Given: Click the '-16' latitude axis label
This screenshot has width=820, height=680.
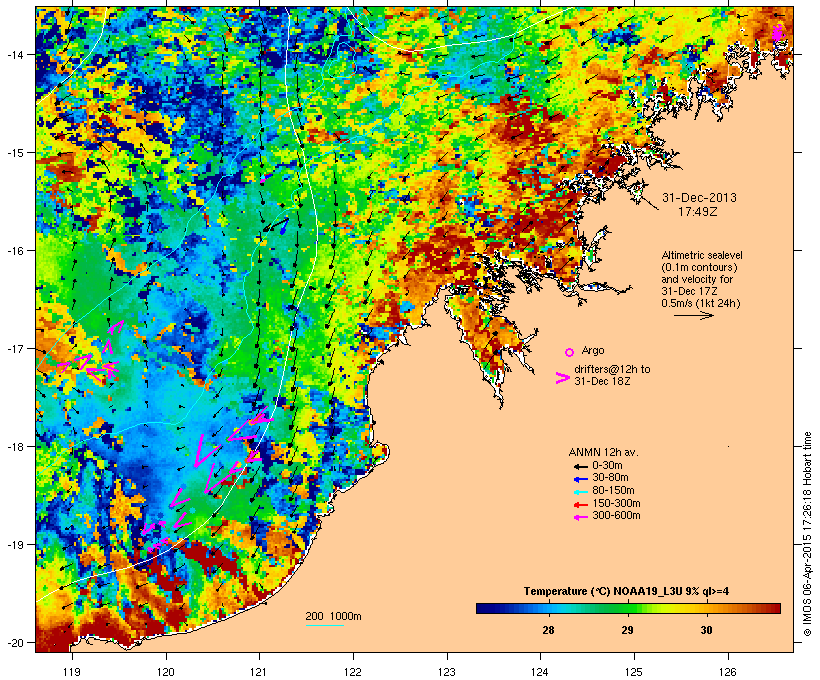Looking at the screenshot, I should (x=14, y=251).
